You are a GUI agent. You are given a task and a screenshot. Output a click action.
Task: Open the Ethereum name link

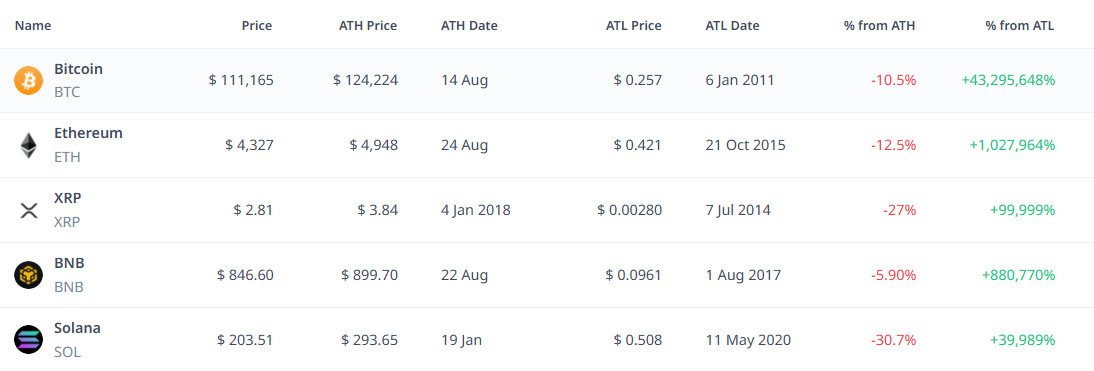pos(88,133)
